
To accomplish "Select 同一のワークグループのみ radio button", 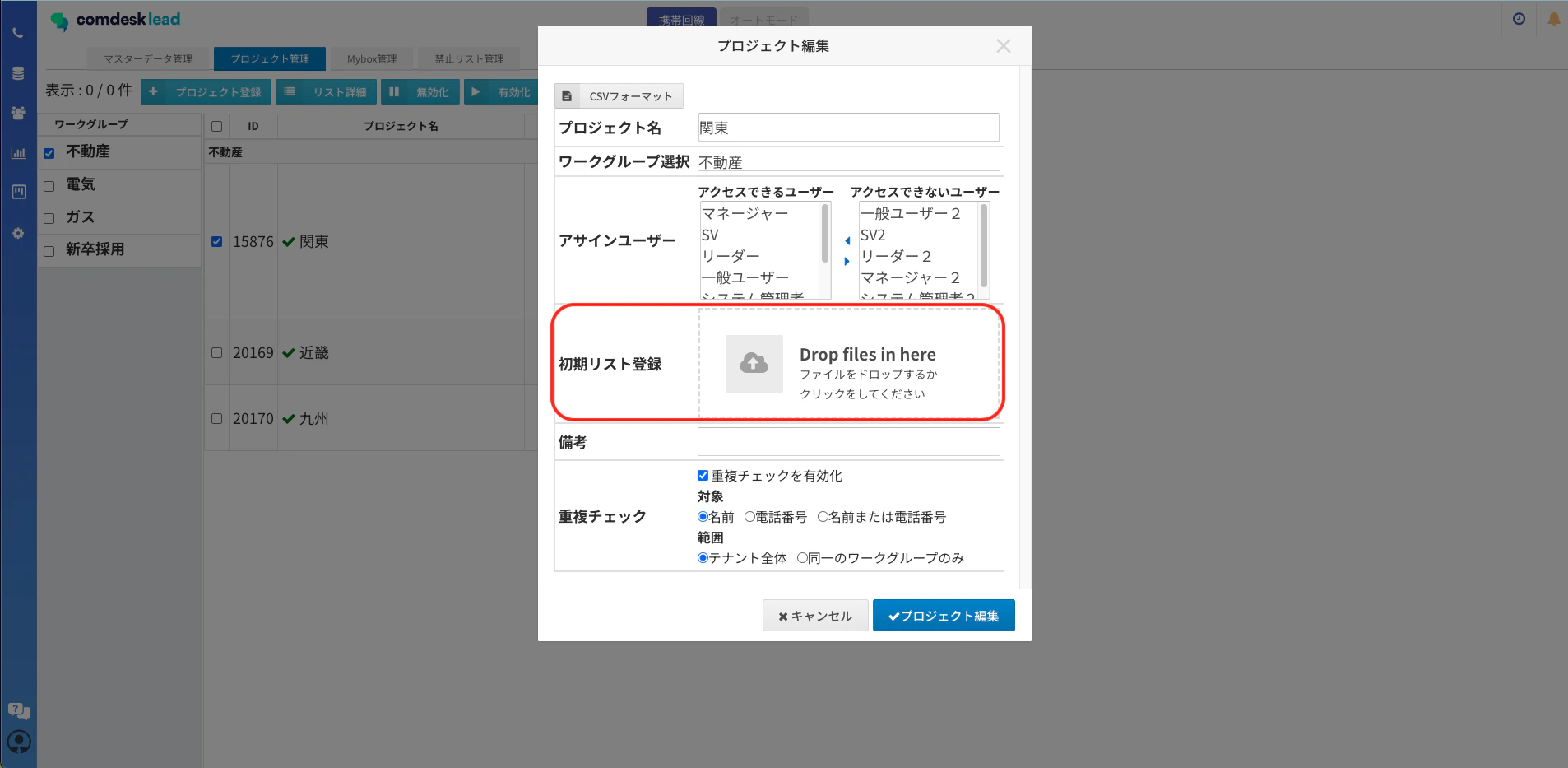I will tap(802, 558).
